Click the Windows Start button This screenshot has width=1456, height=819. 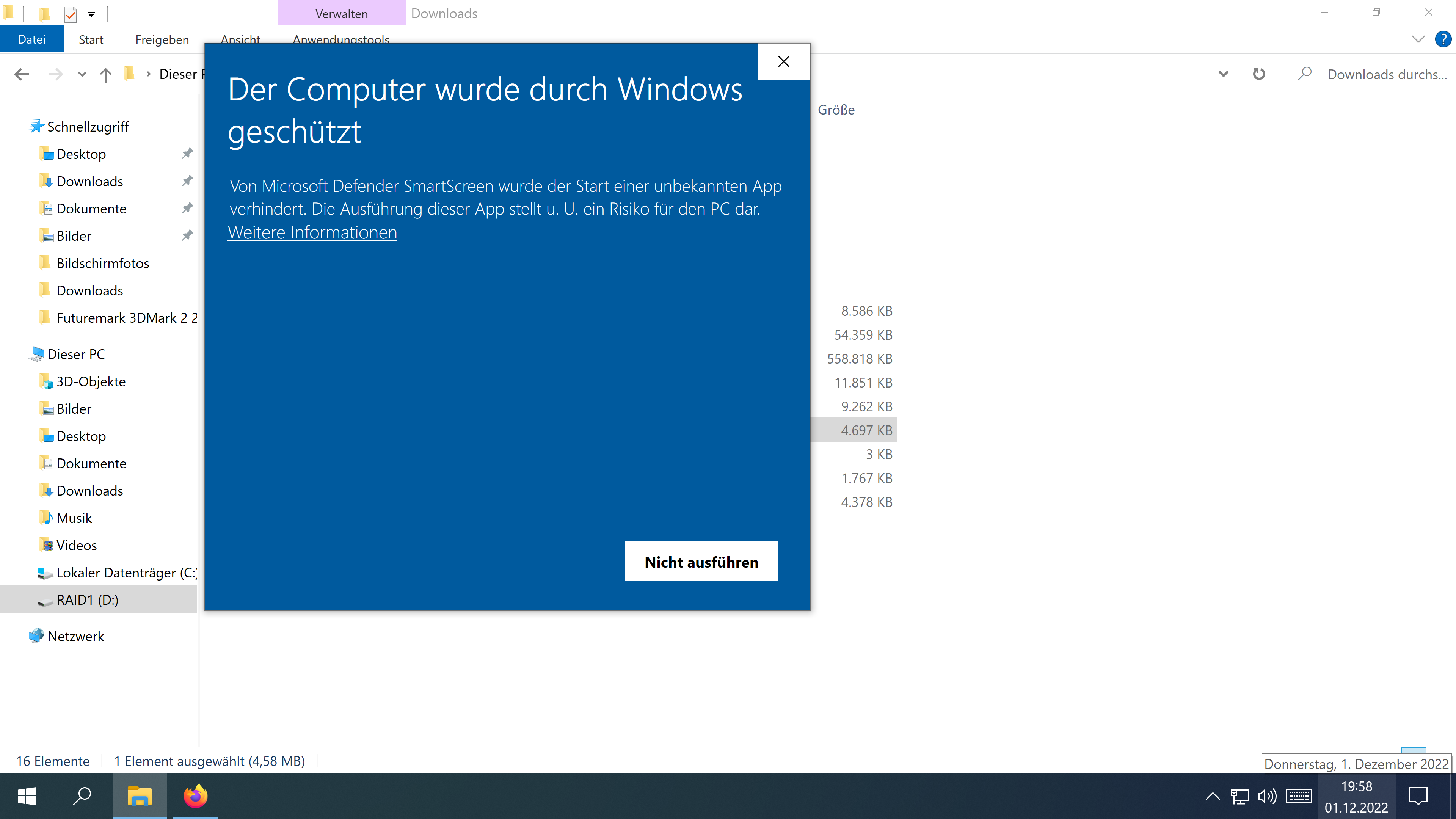(27, 796)
